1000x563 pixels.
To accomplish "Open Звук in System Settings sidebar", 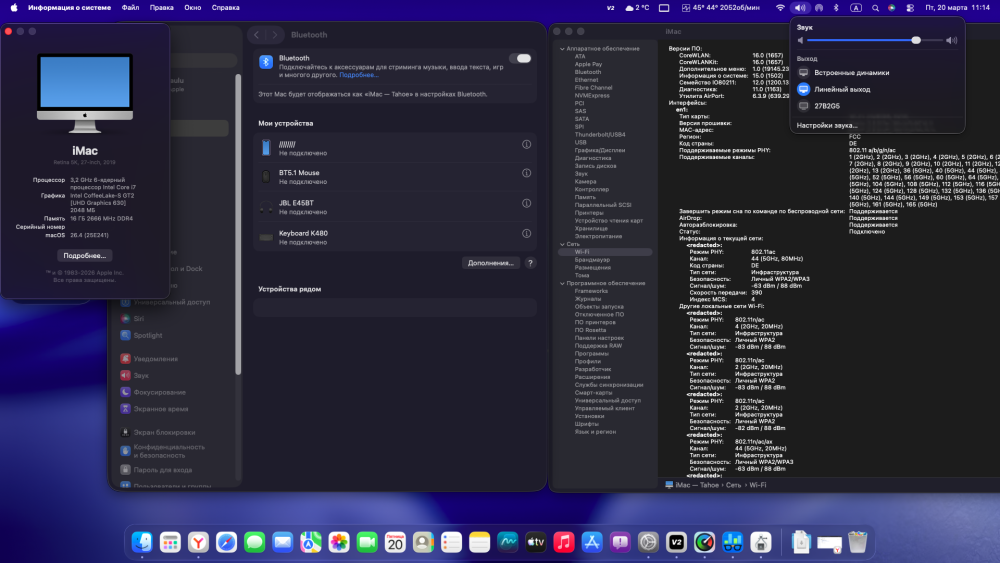I will pos(141,376).
